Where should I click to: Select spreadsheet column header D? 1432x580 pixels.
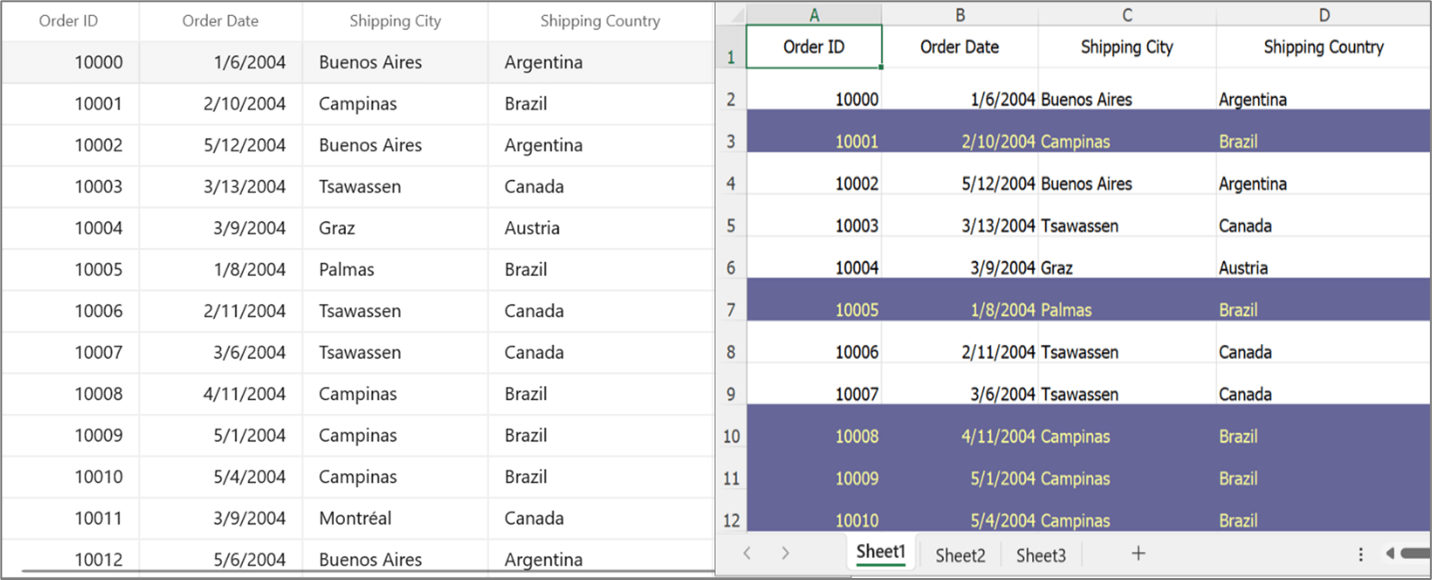click(x=1323, y=15)
